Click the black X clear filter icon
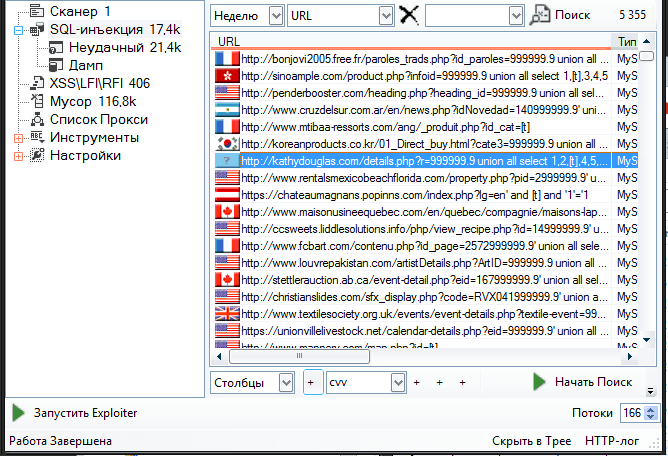 coord(409,16)
